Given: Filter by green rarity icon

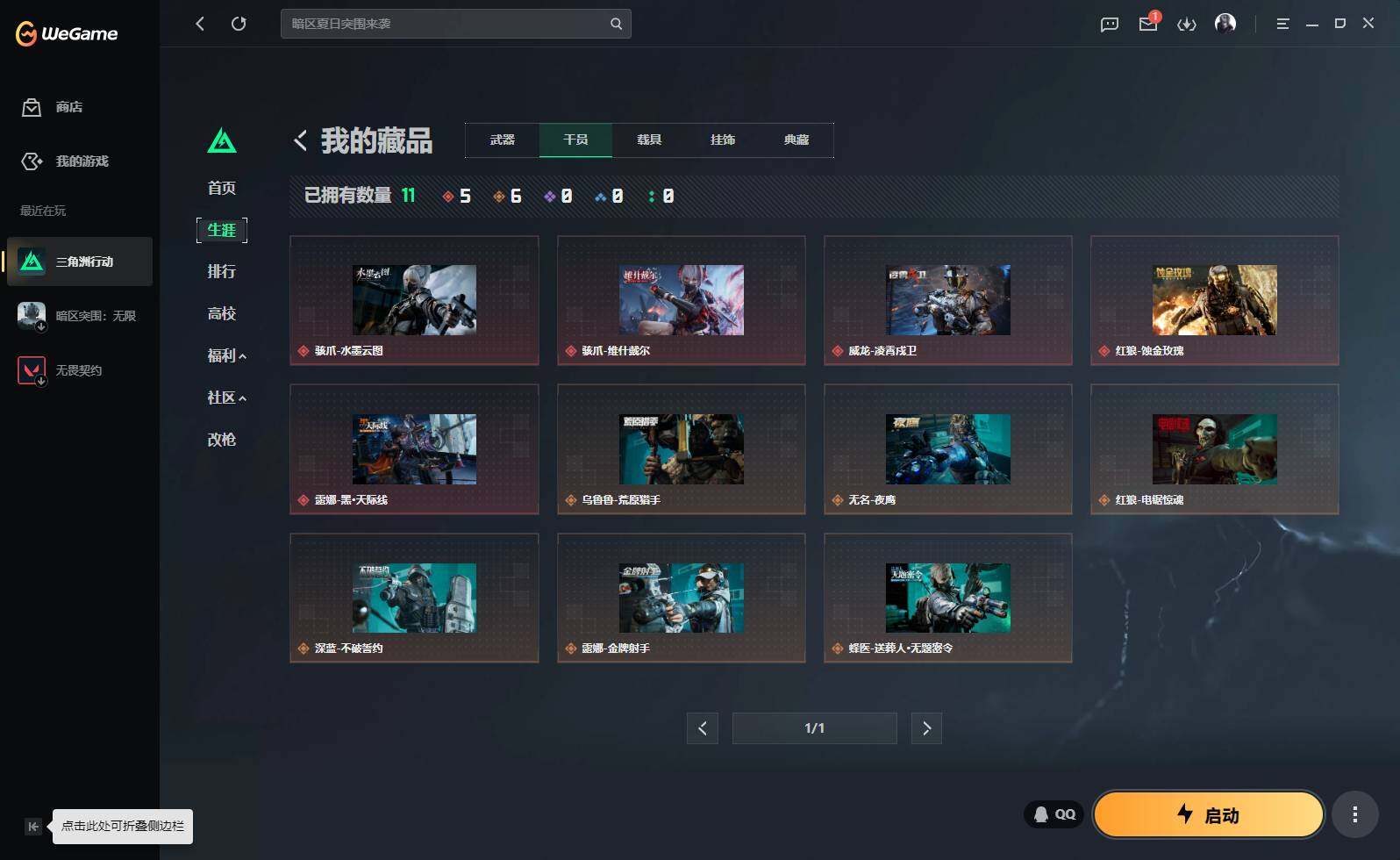Looking at the screenshot, I should [651, 197].
